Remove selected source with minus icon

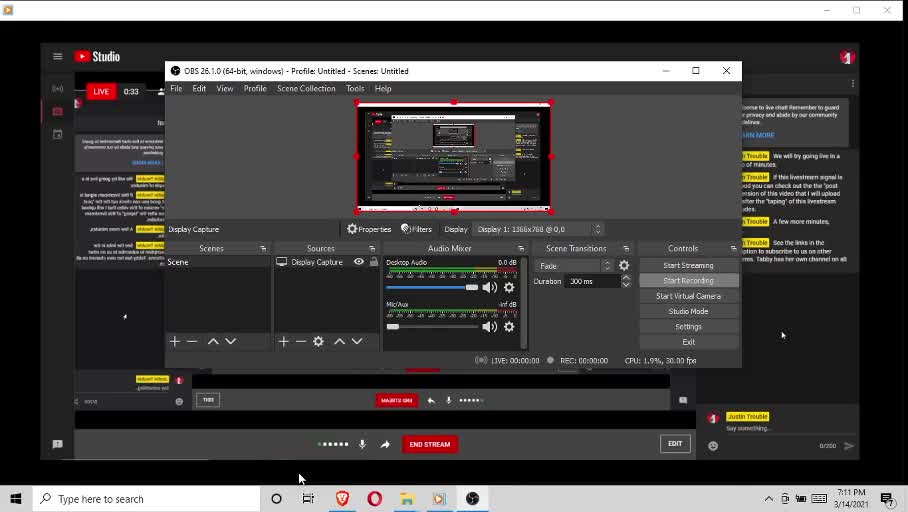[301, 341]
